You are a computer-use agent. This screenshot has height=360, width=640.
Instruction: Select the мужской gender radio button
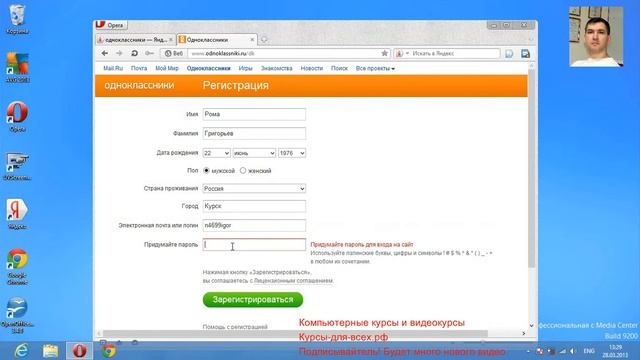pos(207,171)
